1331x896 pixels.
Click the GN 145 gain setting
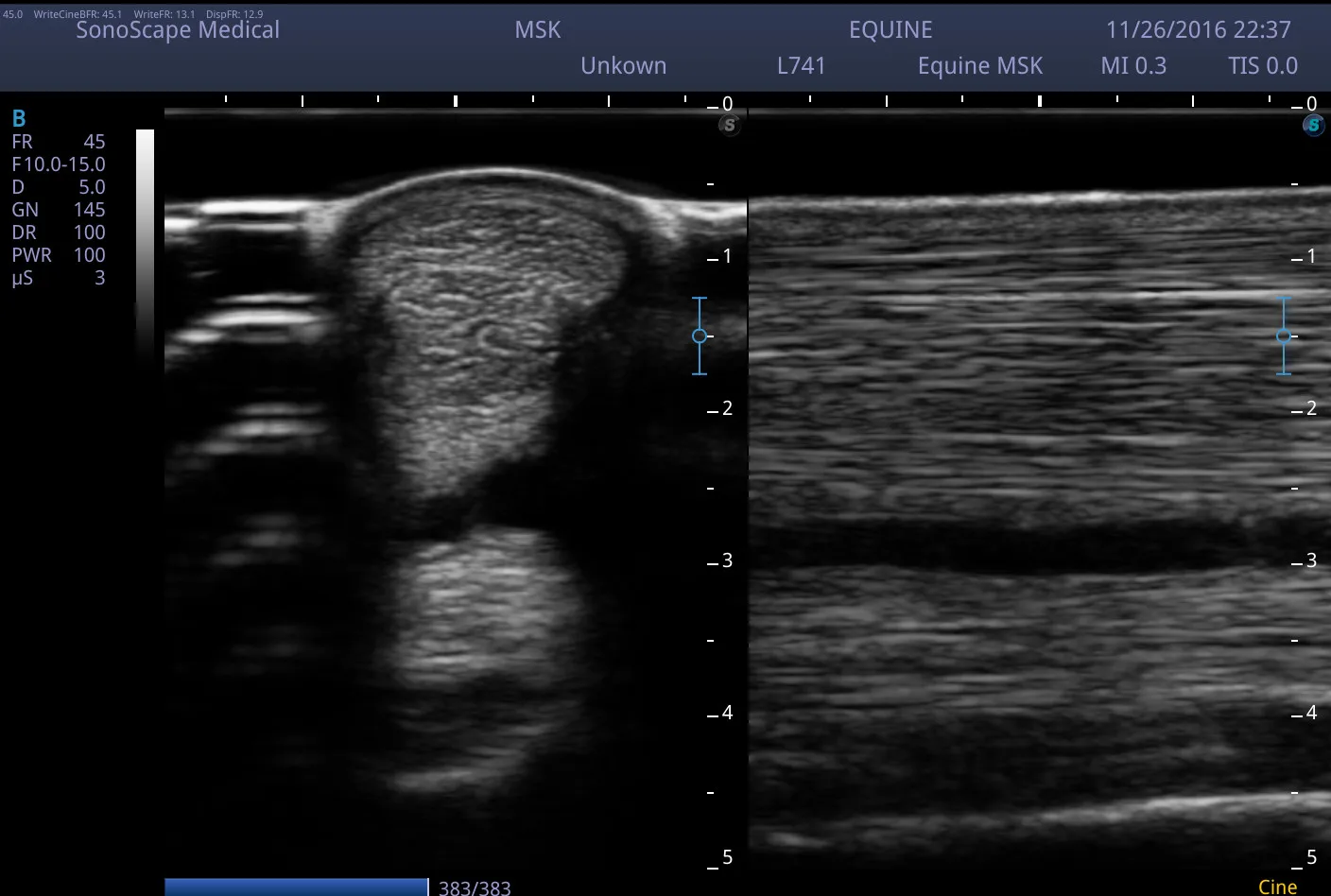(59, 210)
